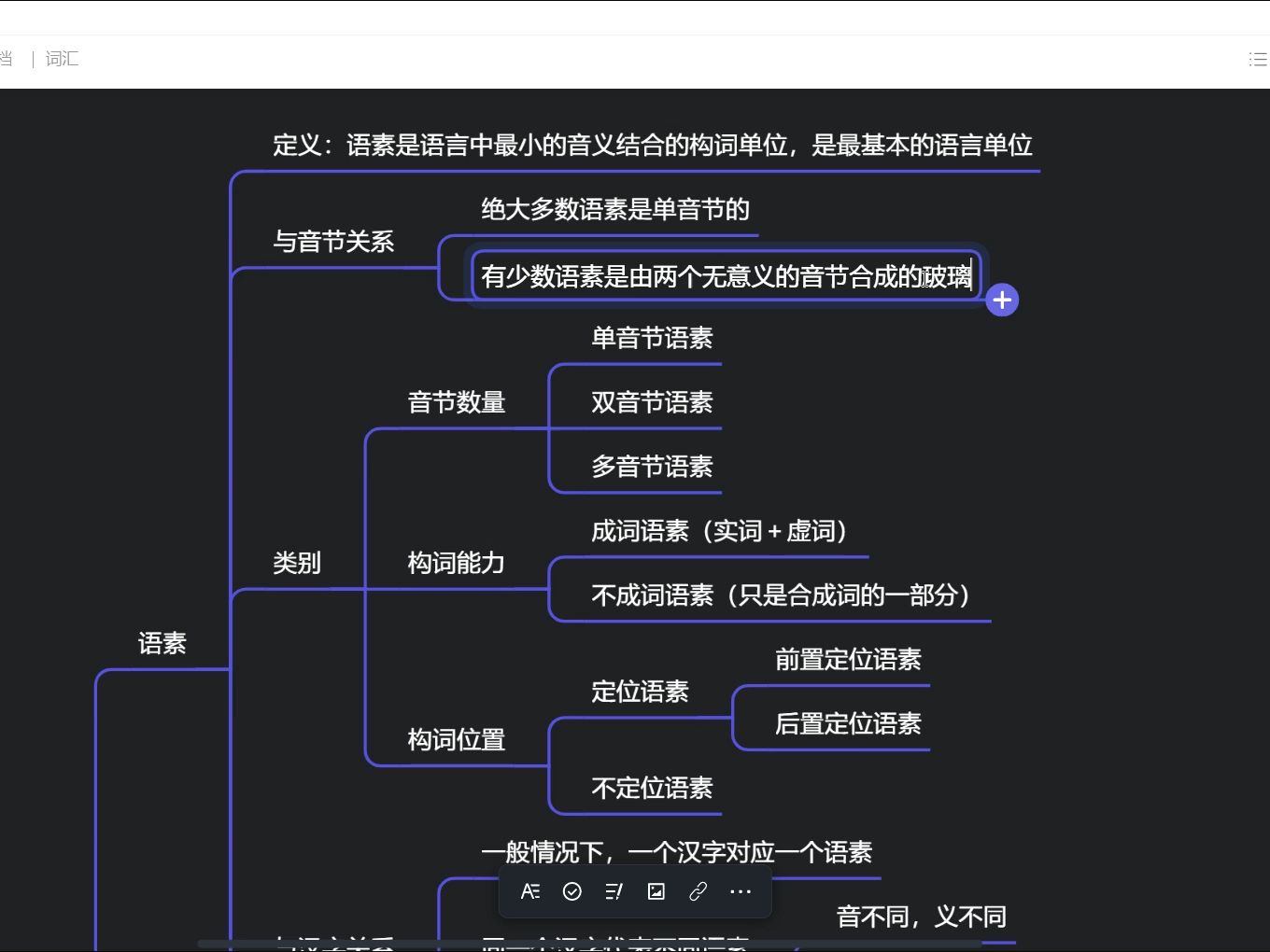Click the 词汇 breadcrumb label
1270x952 pixels.
click(x=62, y=59)
